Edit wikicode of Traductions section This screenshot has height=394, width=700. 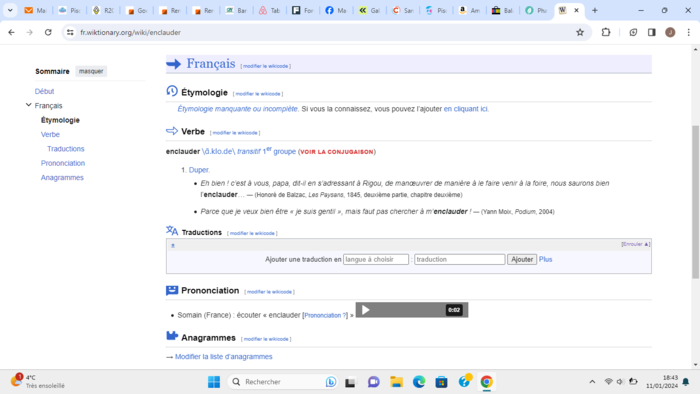point(252,233)
